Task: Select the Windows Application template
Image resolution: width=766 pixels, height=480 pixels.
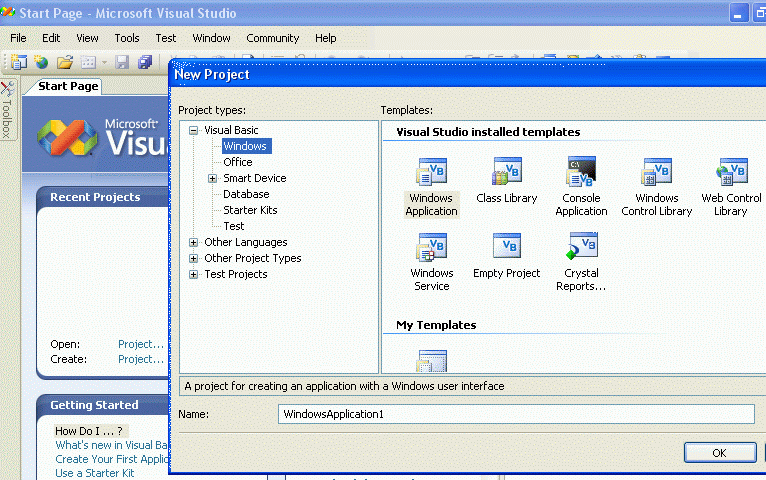Action: pos(431,187)
